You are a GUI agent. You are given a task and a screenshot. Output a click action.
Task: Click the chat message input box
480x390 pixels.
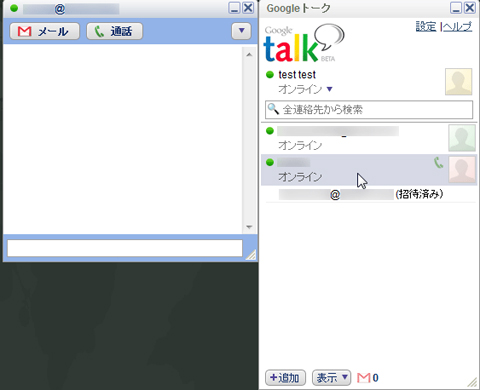pyautogui.click(x=125, y=248)
